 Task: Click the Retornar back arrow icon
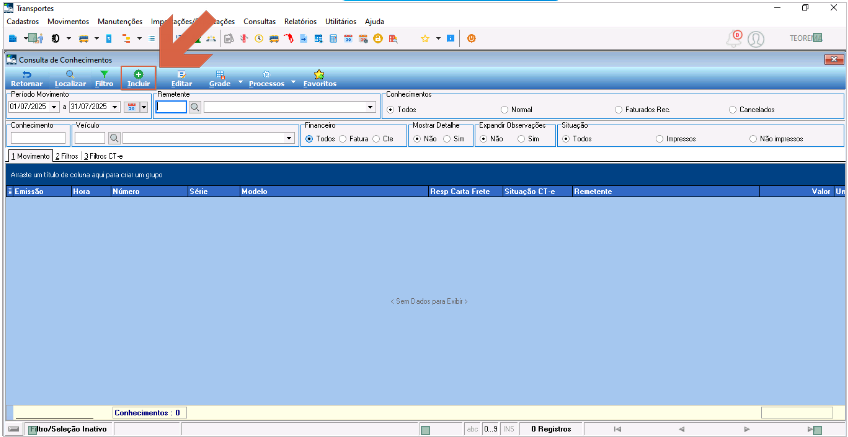(26, 74)
